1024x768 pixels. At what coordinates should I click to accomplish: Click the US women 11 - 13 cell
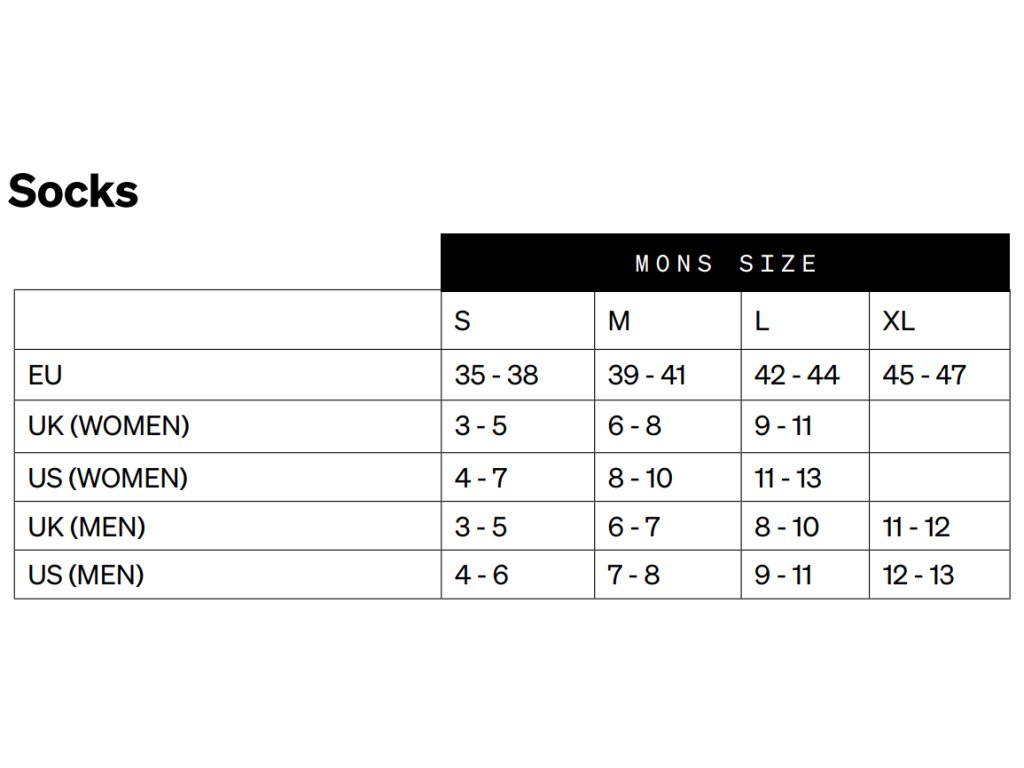coord(805,477)
